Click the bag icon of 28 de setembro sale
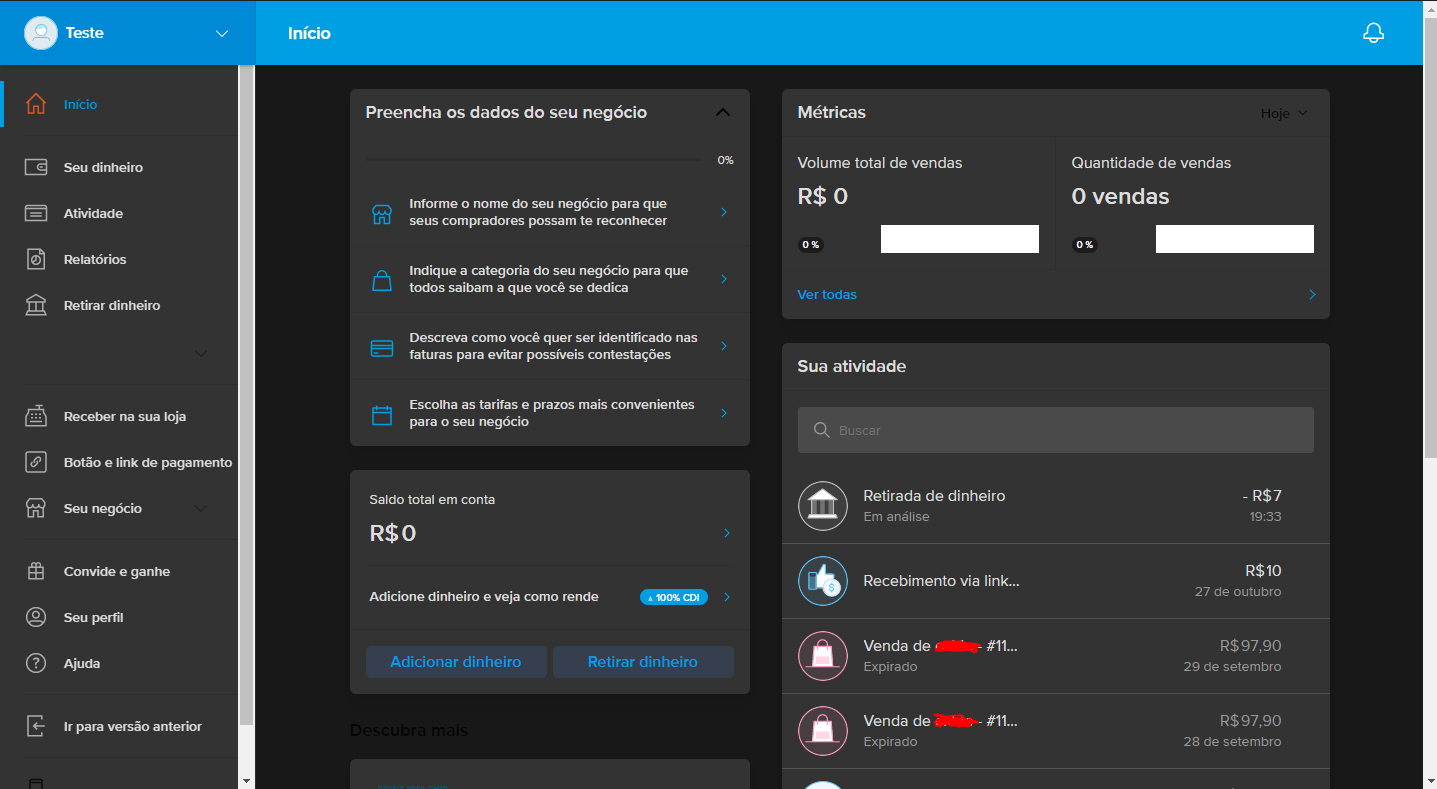The width and height of the screenshot is (1437, 789). (x=823, y=731)
